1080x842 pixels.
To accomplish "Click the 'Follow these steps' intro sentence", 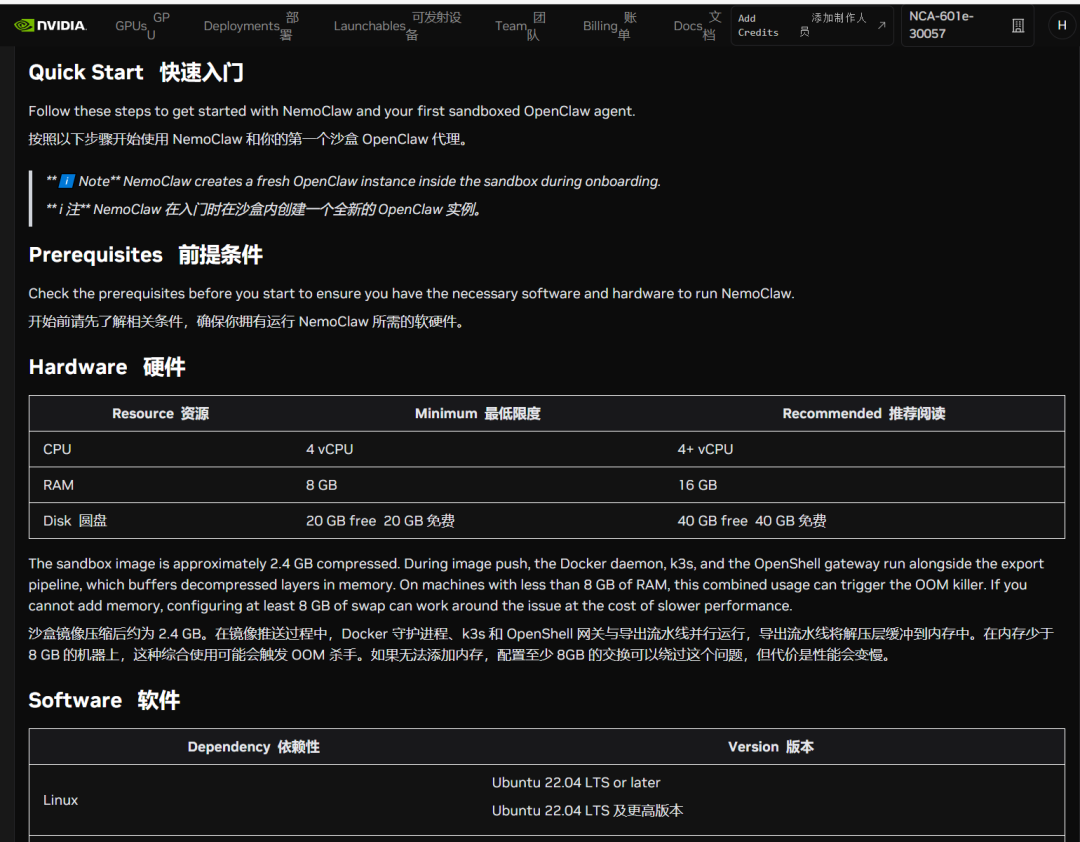I will 332,111.
